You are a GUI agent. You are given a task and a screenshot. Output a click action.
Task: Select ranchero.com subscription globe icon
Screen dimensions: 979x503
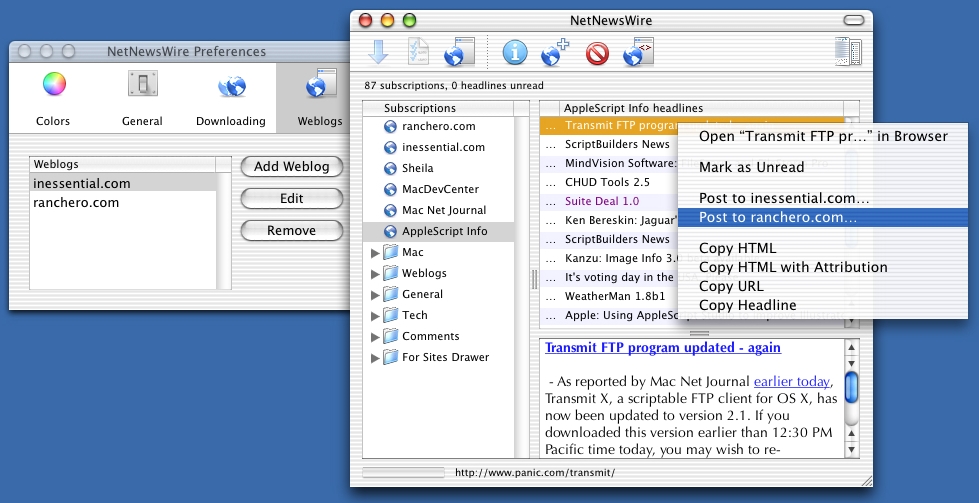pos(390,127)
